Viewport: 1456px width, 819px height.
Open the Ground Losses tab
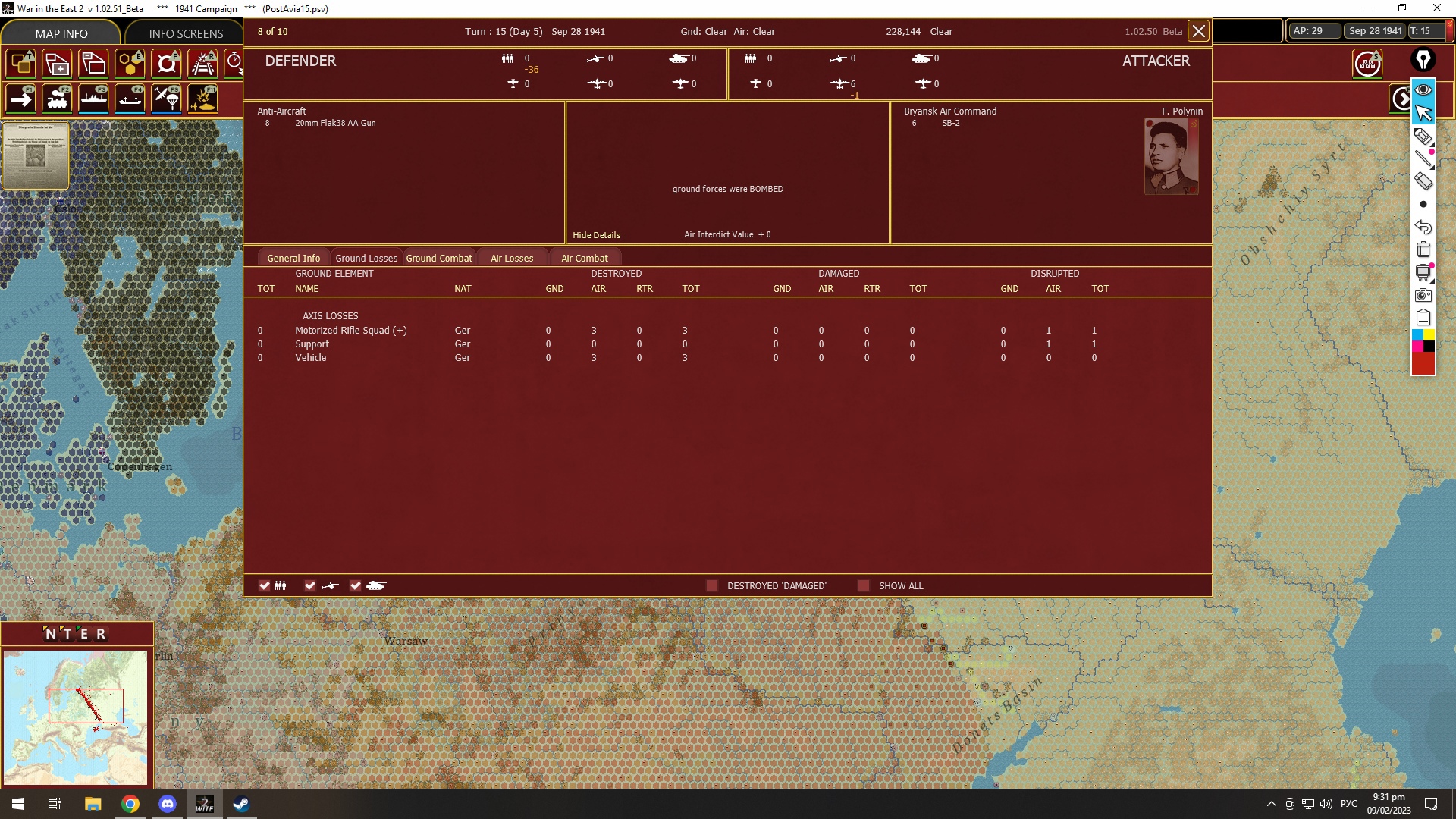pos(366,258)
